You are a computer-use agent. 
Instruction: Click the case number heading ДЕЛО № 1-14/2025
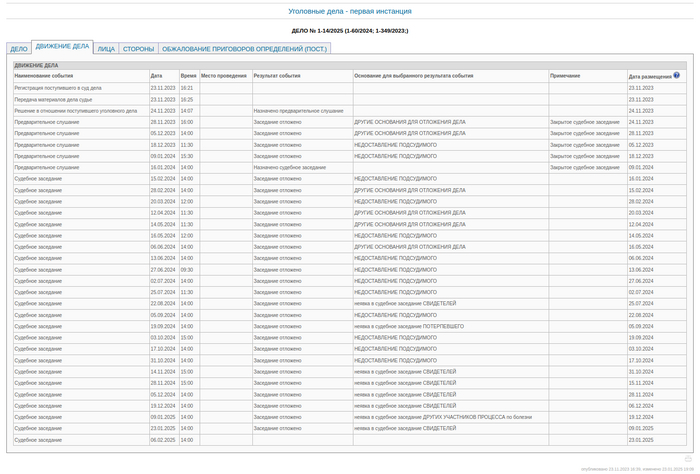tap(349, 31)
